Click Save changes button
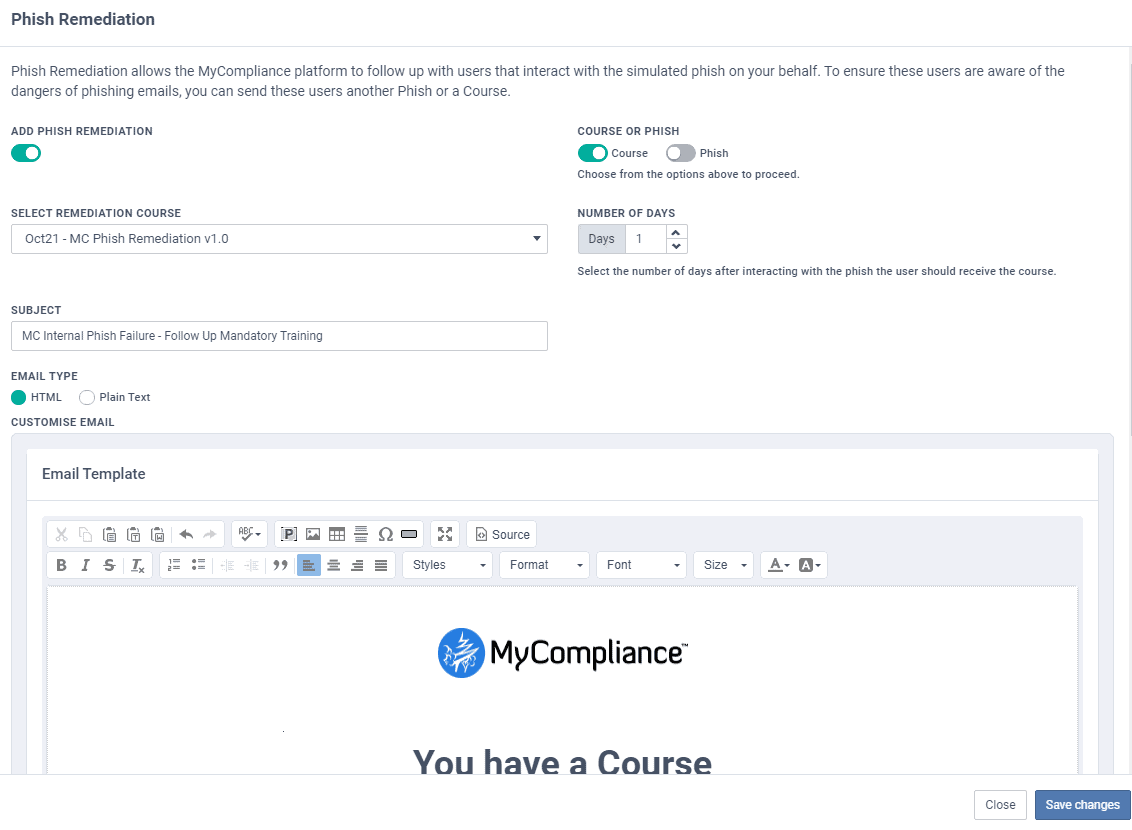This screenshot has width=1132, height=830. point(1082,805)
